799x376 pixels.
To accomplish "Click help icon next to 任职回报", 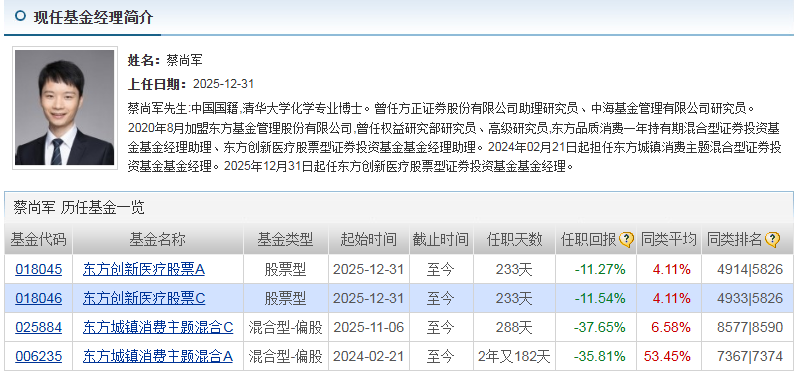I will (x=626, y=239).
